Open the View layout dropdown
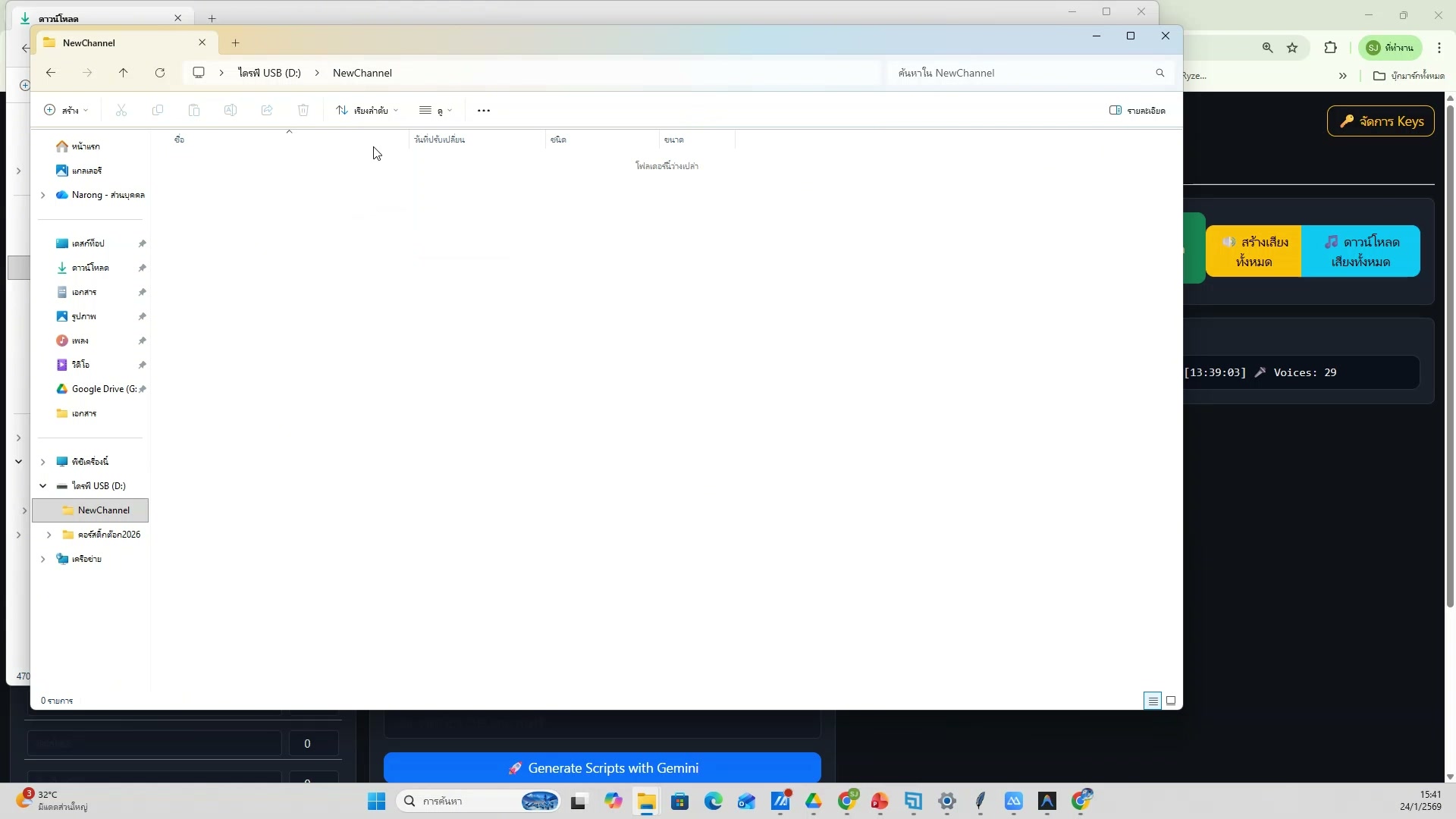 coord(435,111)
